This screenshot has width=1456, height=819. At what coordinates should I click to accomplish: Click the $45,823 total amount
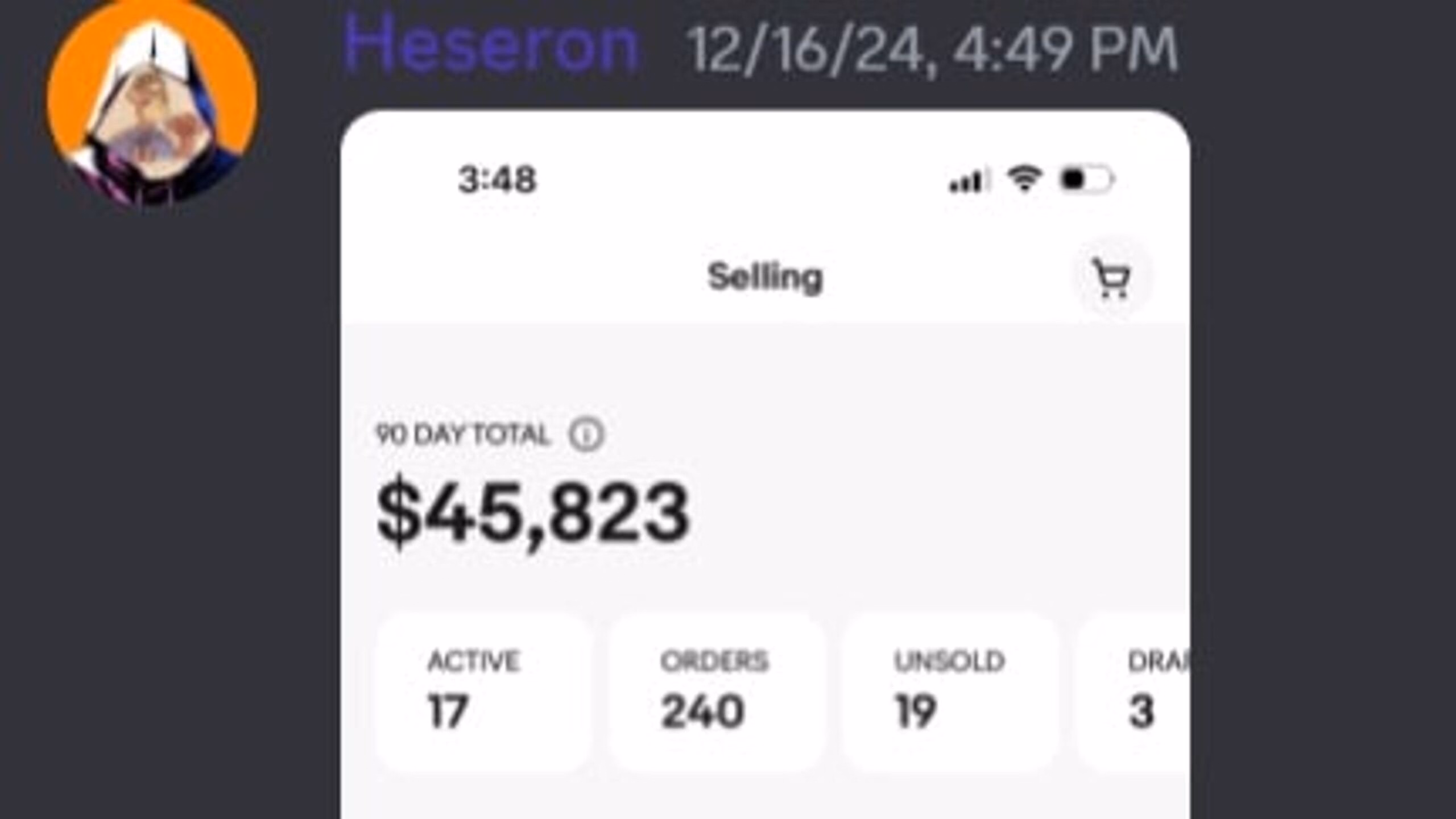(533, 512)
